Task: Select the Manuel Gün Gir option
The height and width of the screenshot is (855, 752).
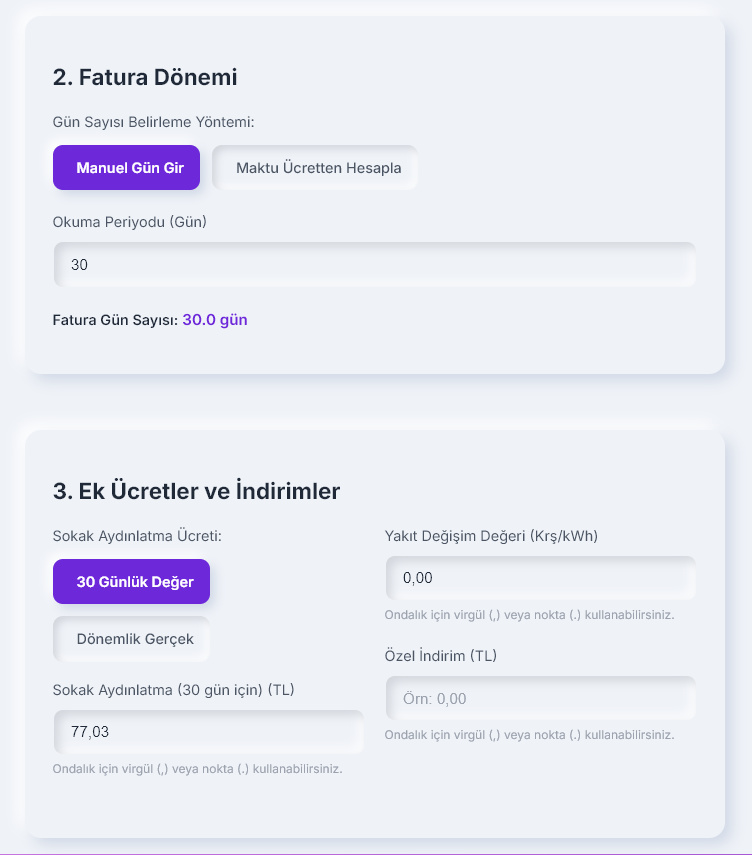Action: tap(127, 167)
